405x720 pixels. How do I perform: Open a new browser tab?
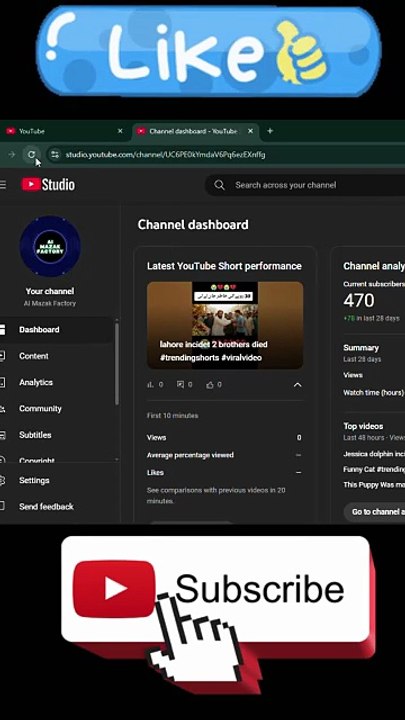click(270, 131)
